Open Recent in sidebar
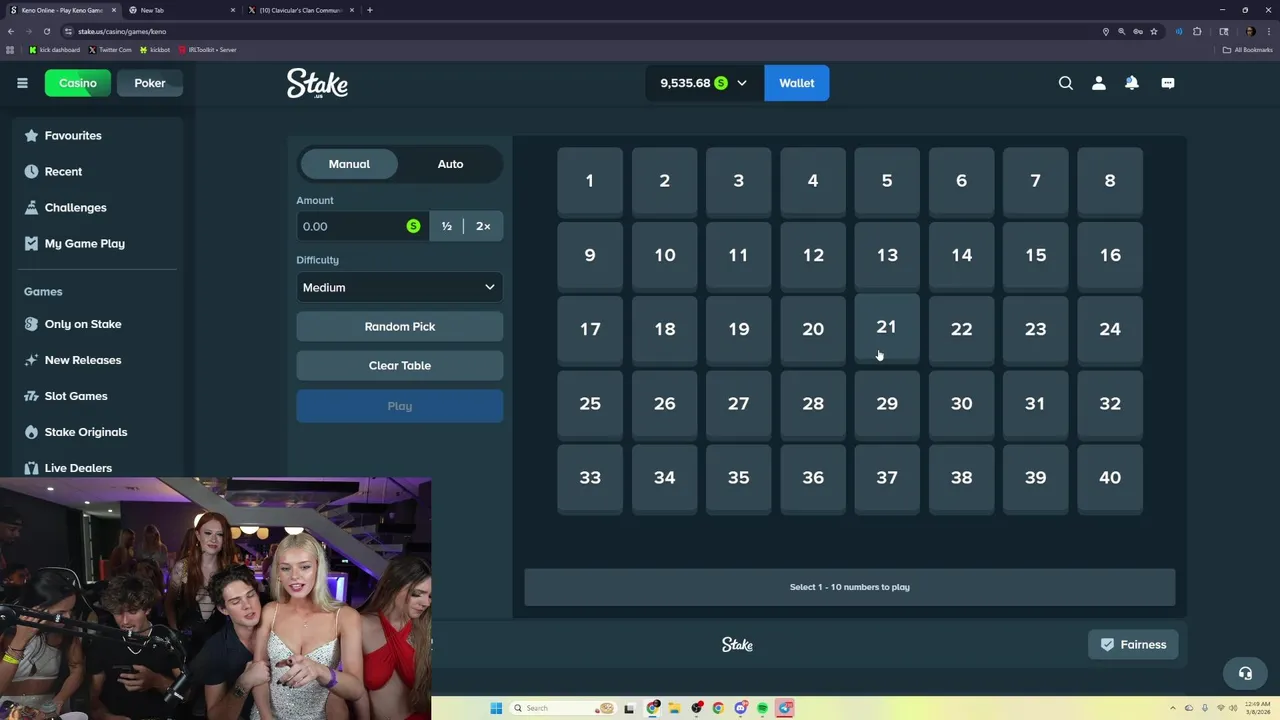This screenshot has height=720, width=1280. tap(98, 171)
